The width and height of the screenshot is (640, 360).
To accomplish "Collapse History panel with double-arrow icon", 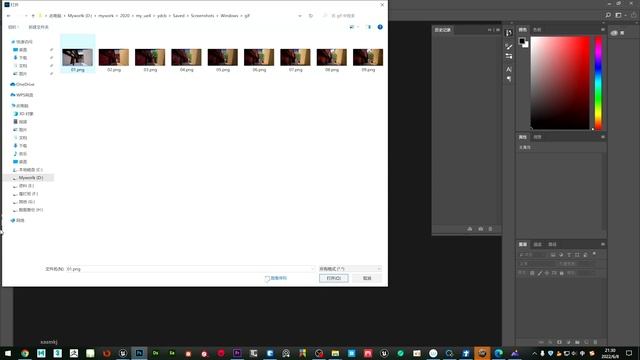I will [x=490, y=30].
